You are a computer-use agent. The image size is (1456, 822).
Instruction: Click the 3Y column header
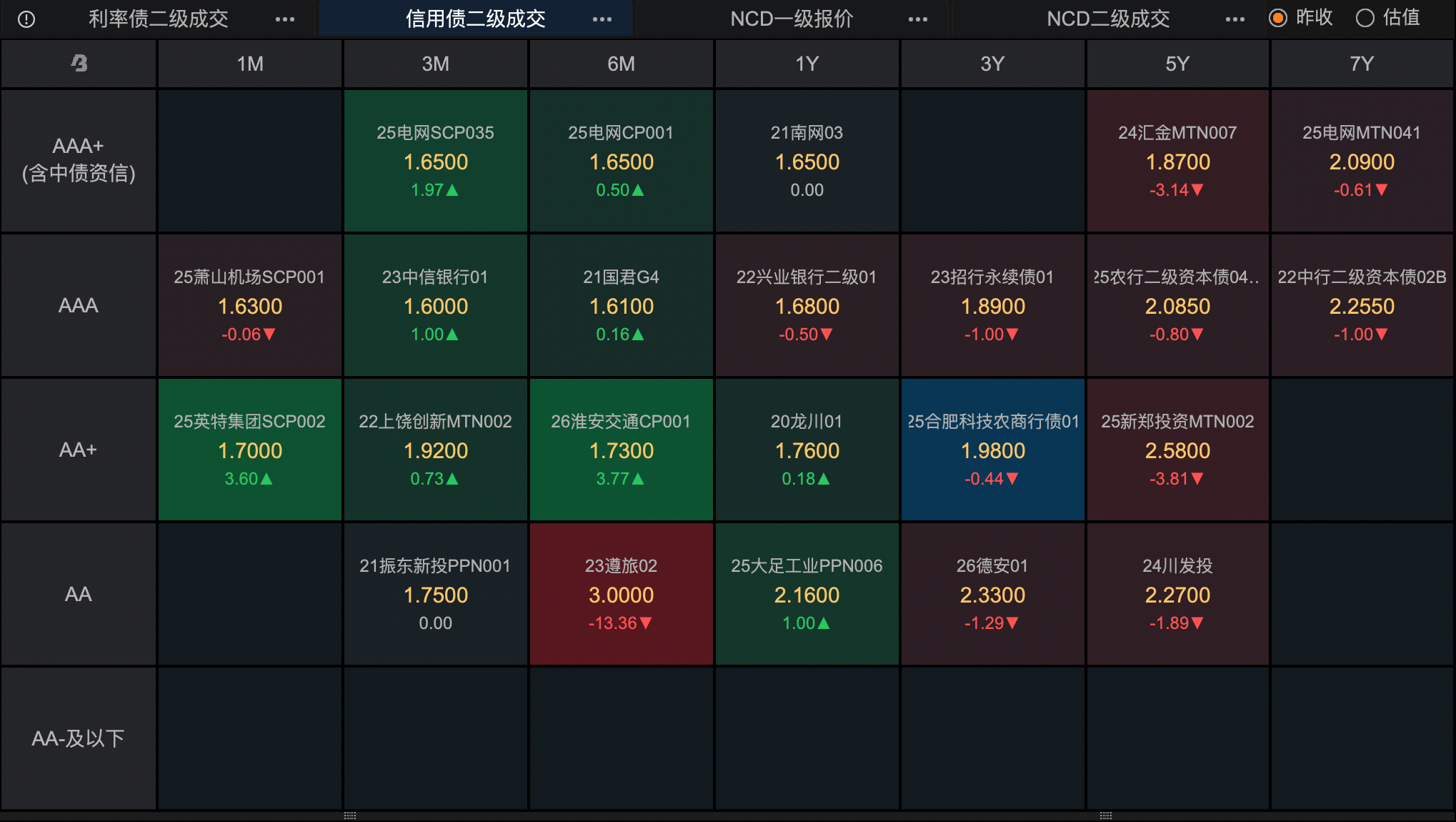[992, 64]
